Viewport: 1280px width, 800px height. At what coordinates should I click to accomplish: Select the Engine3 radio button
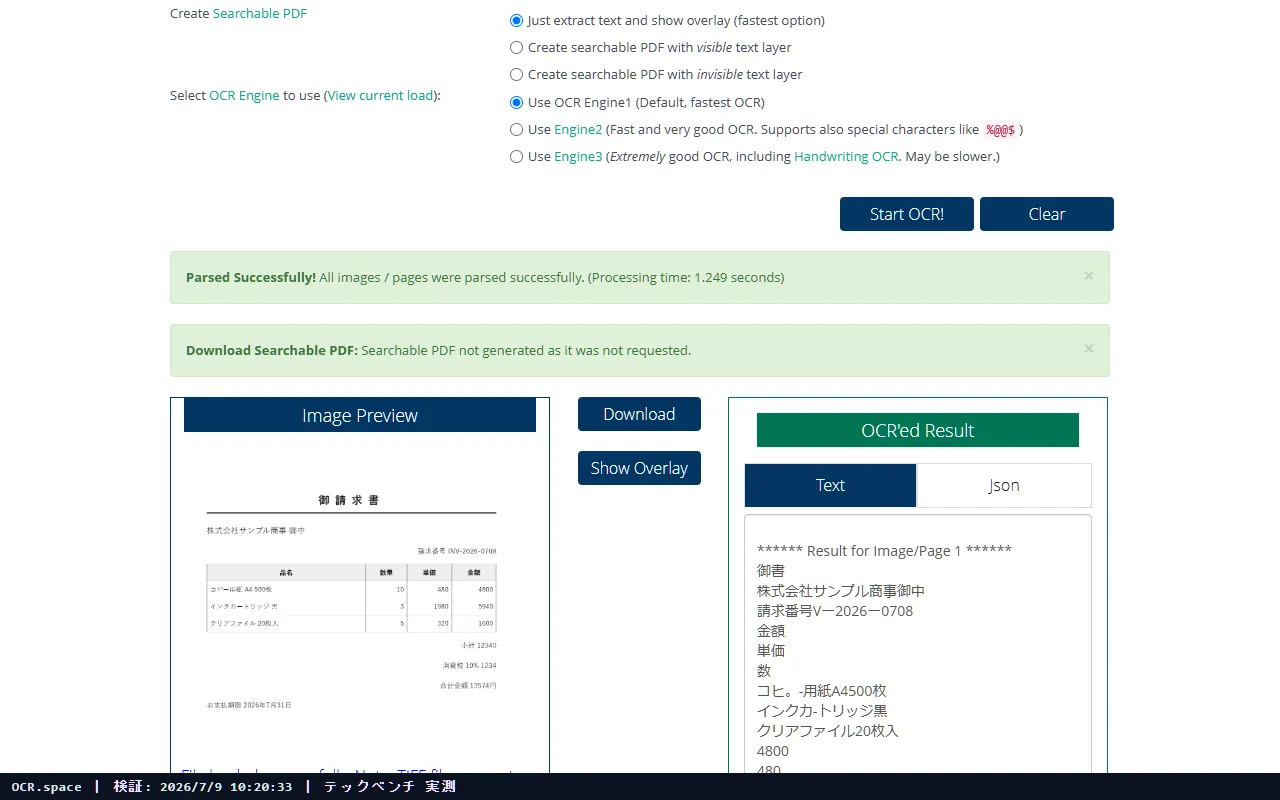tap(516, 156)
